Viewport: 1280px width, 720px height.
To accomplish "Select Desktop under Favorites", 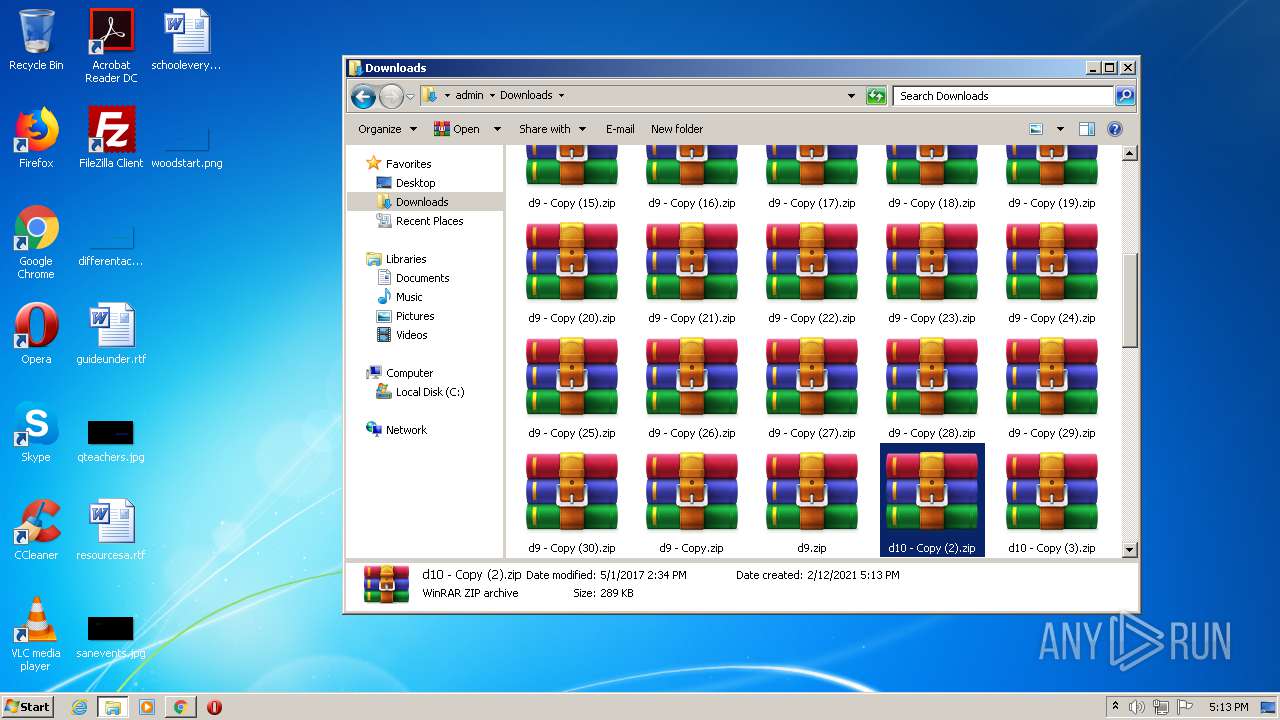I will [415, 183].
